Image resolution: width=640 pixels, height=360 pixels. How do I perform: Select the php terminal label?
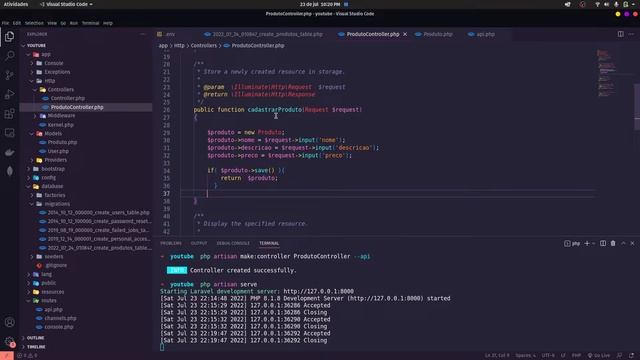coord(572,243)
